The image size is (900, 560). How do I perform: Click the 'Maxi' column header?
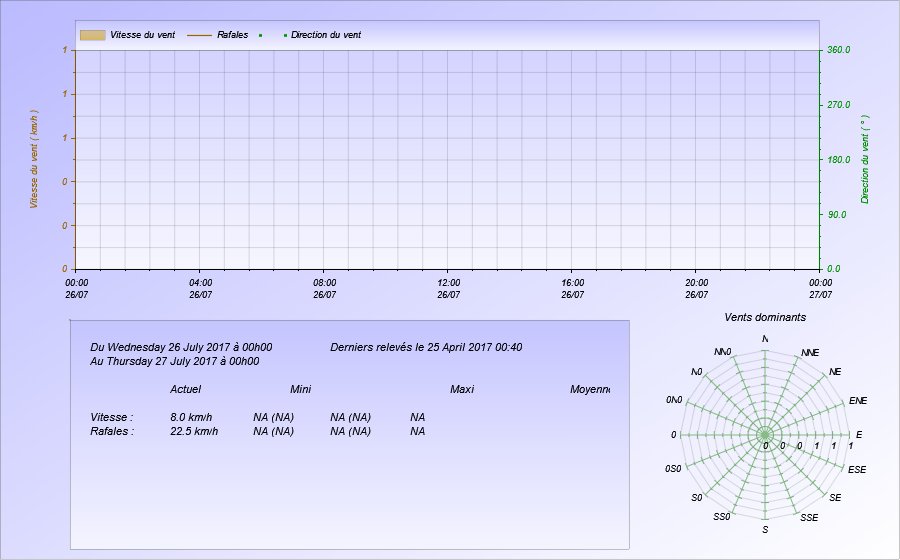(462, 390)
